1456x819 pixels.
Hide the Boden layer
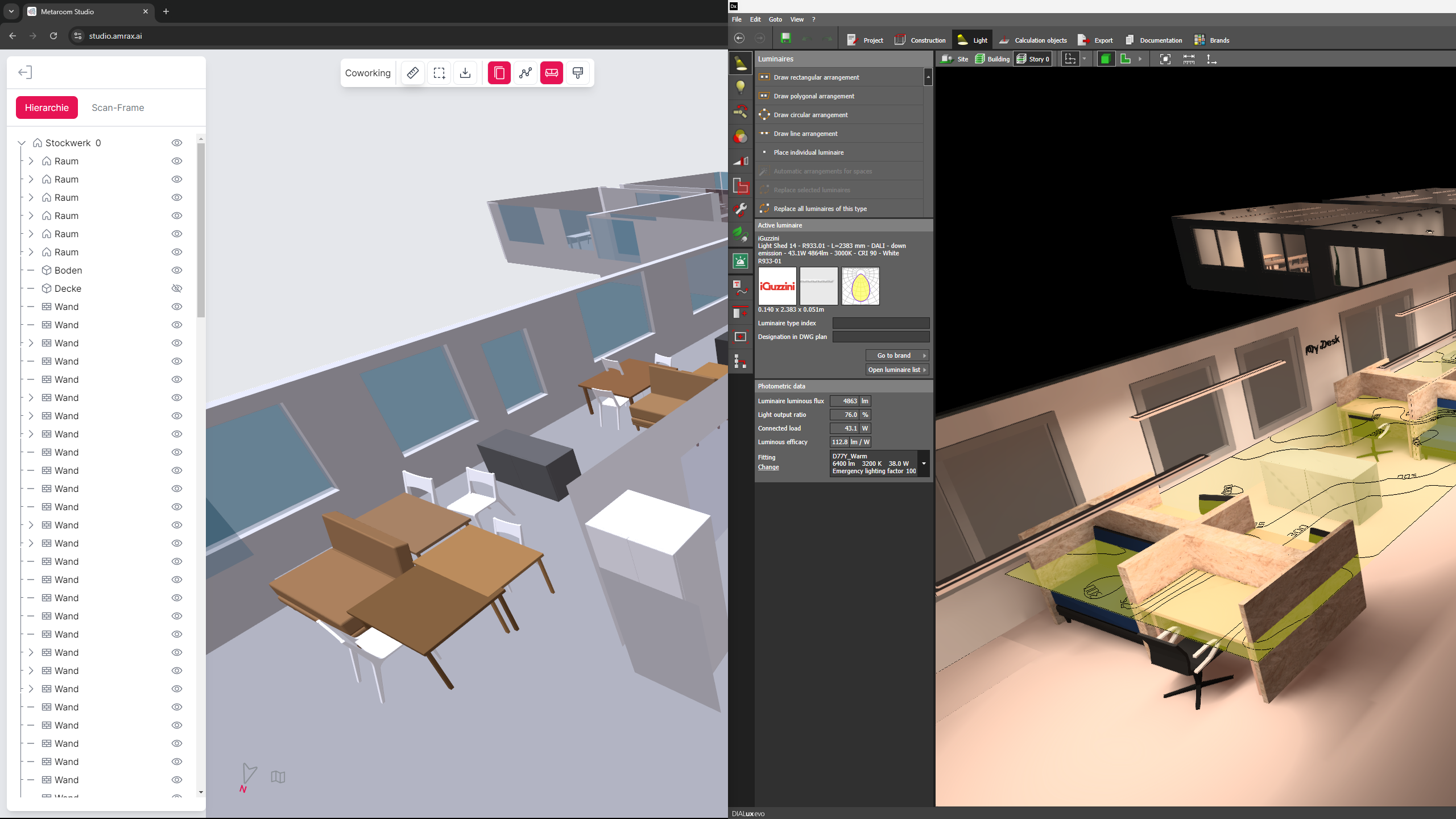[x=177, y=270]
